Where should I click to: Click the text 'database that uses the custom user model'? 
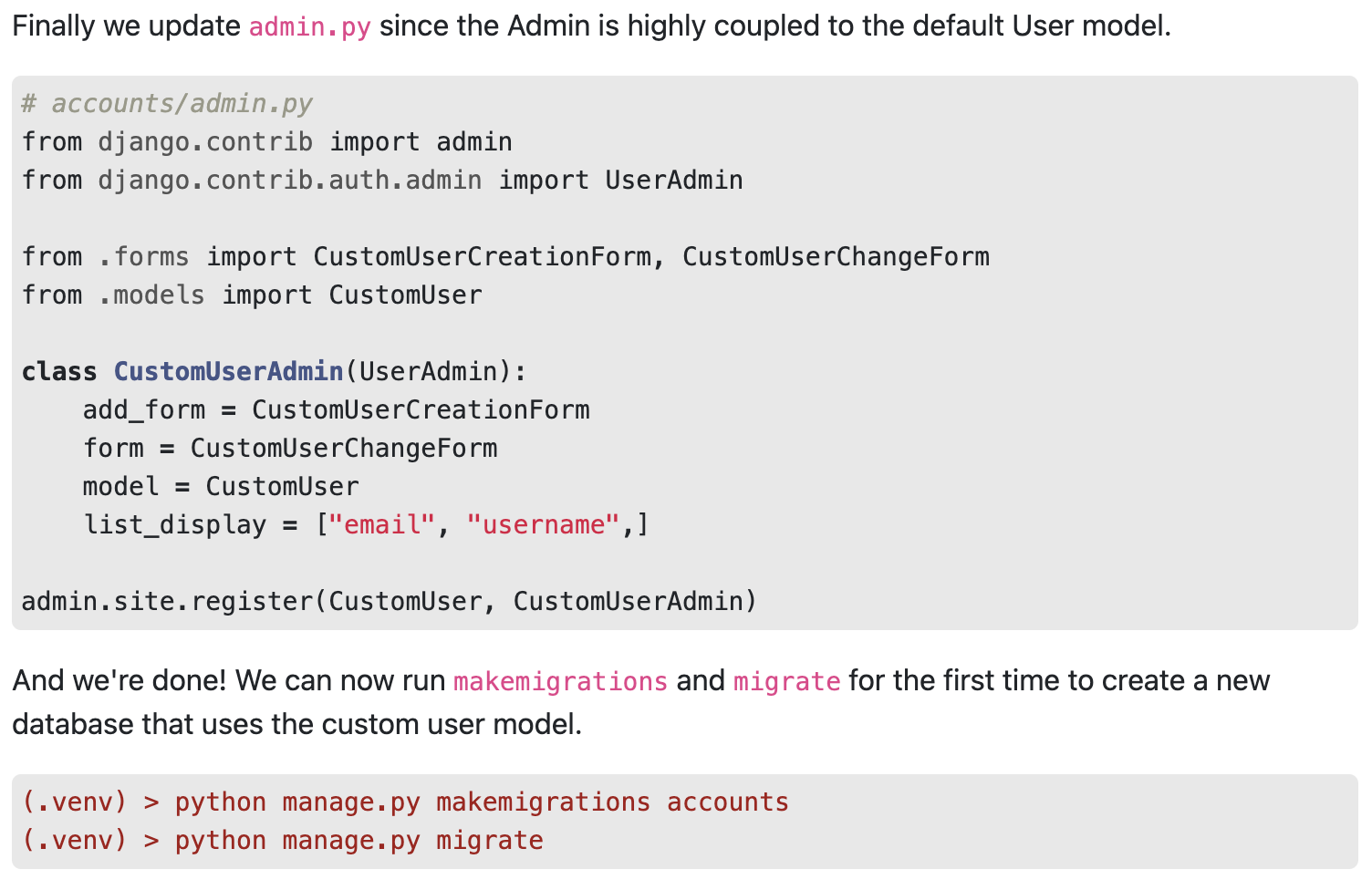(x=296, y=725)
